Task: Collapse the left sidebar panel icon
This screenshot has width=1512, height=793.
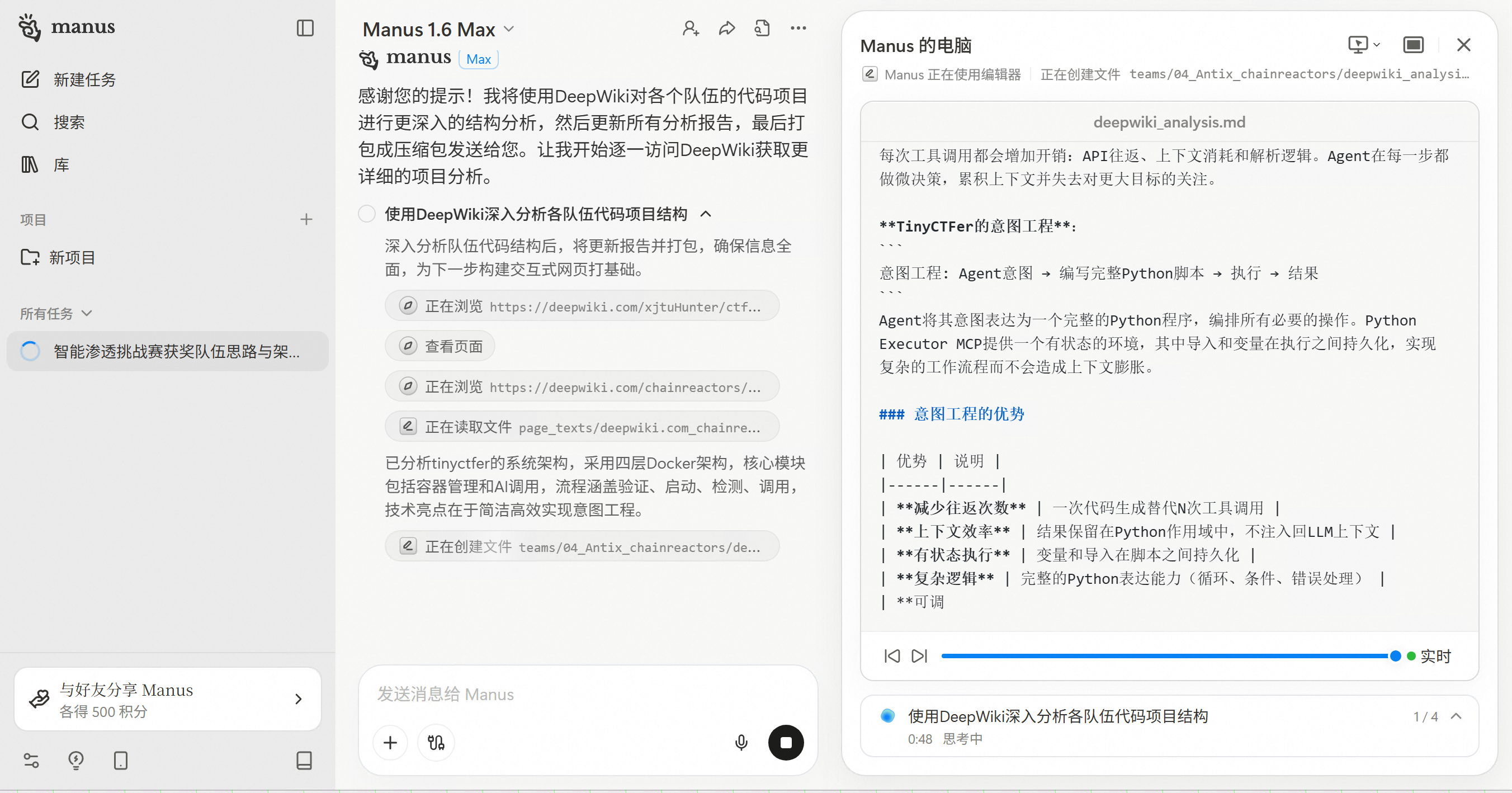Action: point(305,28)
